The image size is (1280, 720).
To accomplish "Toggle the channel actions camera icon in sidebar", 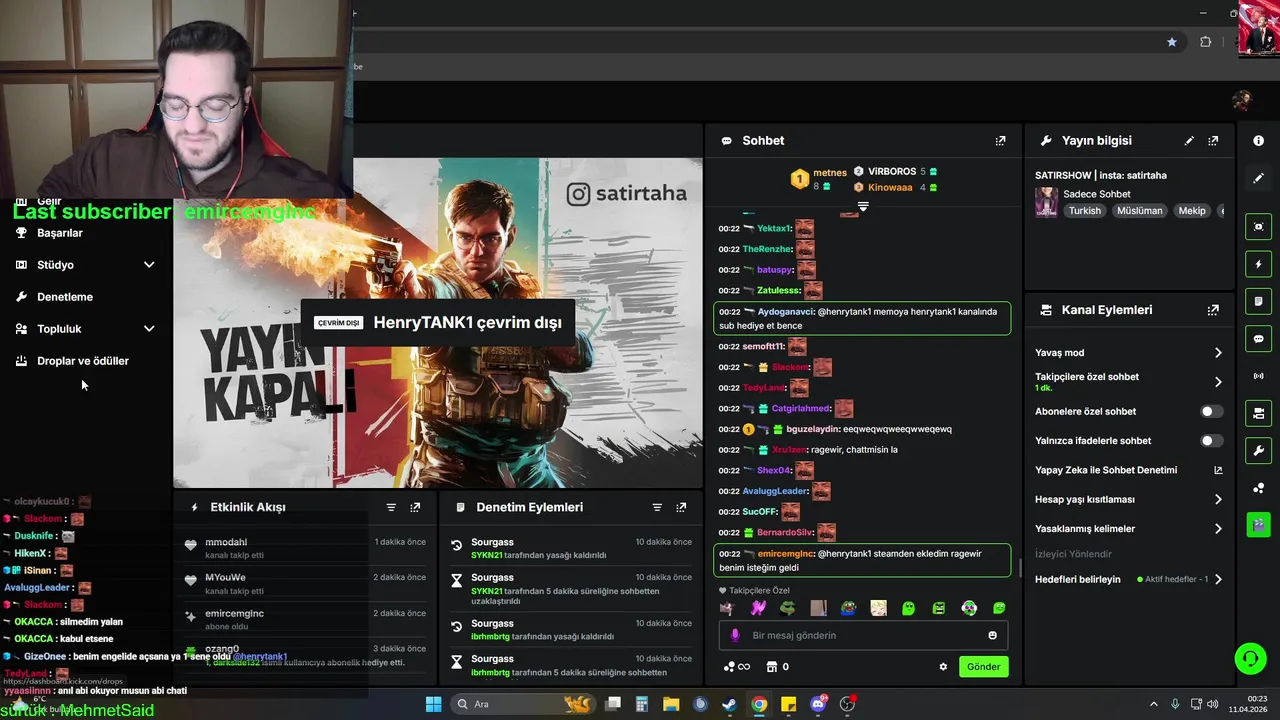I will (1258, 413).
